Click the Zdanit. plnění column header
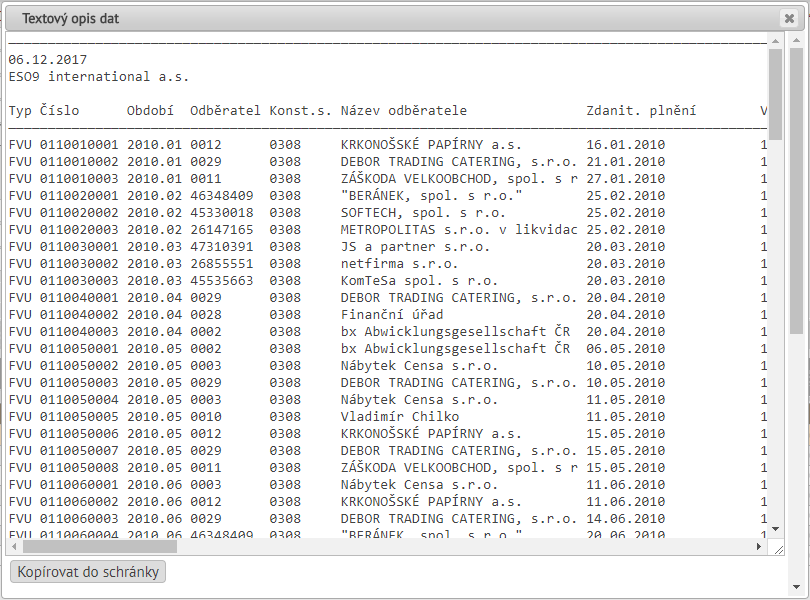 coord(641,111)
